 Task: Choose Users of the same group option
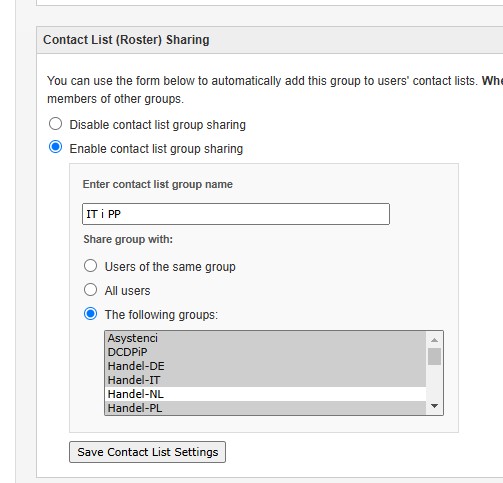point(90,266)
